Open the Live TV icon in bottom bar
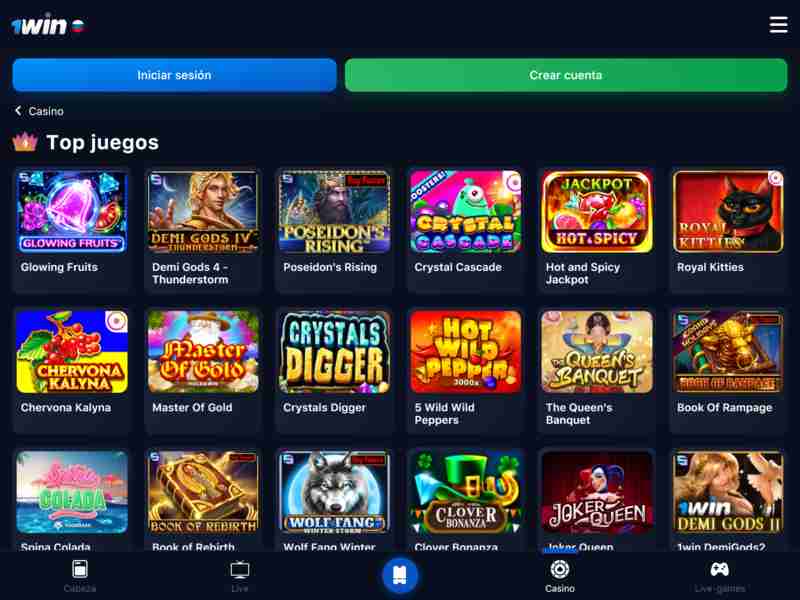Screen dimensions: 800x600 click(x=240, y=577)
